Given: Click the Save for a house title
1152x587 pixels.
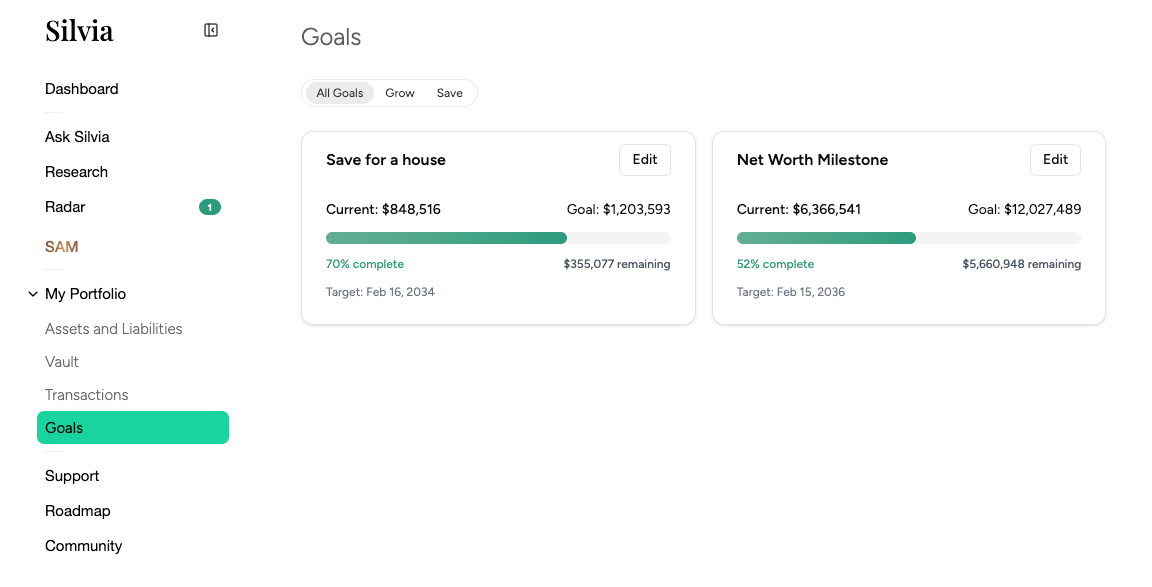Looking at the screenshot, I should click(x=386, y=160).
